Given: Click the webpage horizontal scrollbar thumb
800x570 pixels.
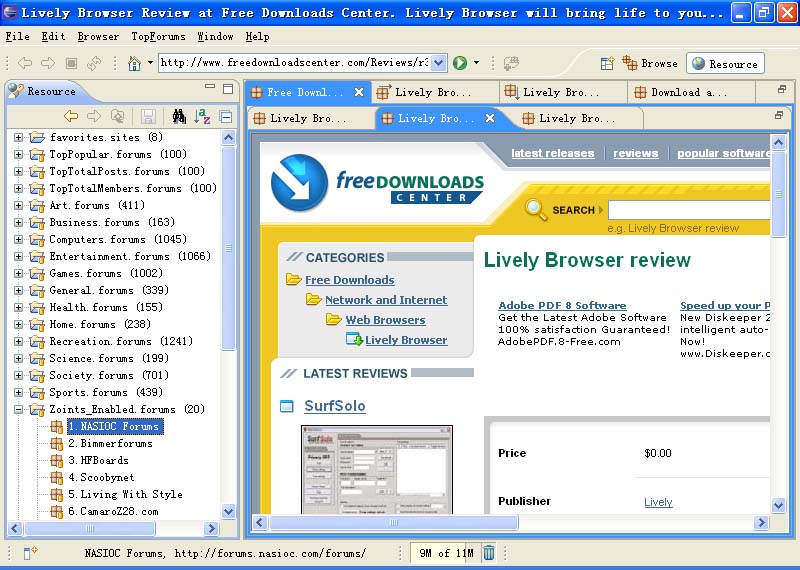Looking at the screenshot, I should (393, 523).
